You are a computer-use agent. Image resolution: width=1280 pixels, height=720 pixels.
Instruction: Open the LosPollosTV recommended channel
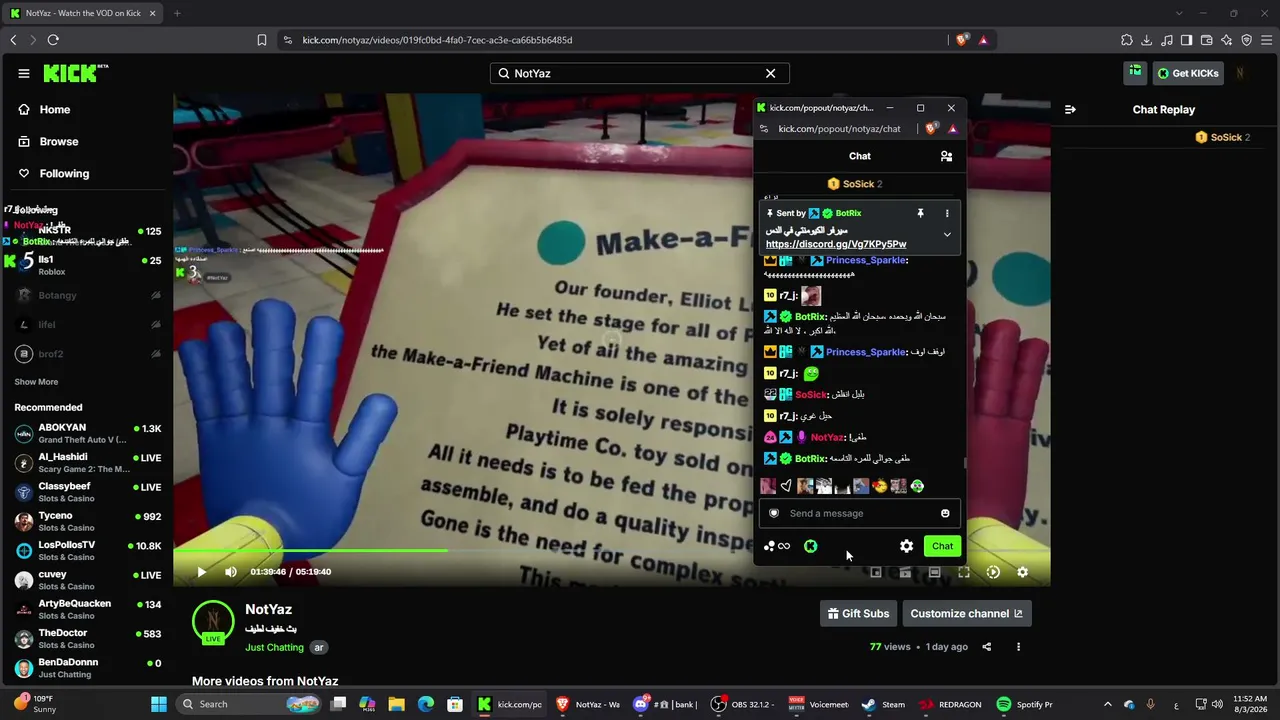[88, 551]
